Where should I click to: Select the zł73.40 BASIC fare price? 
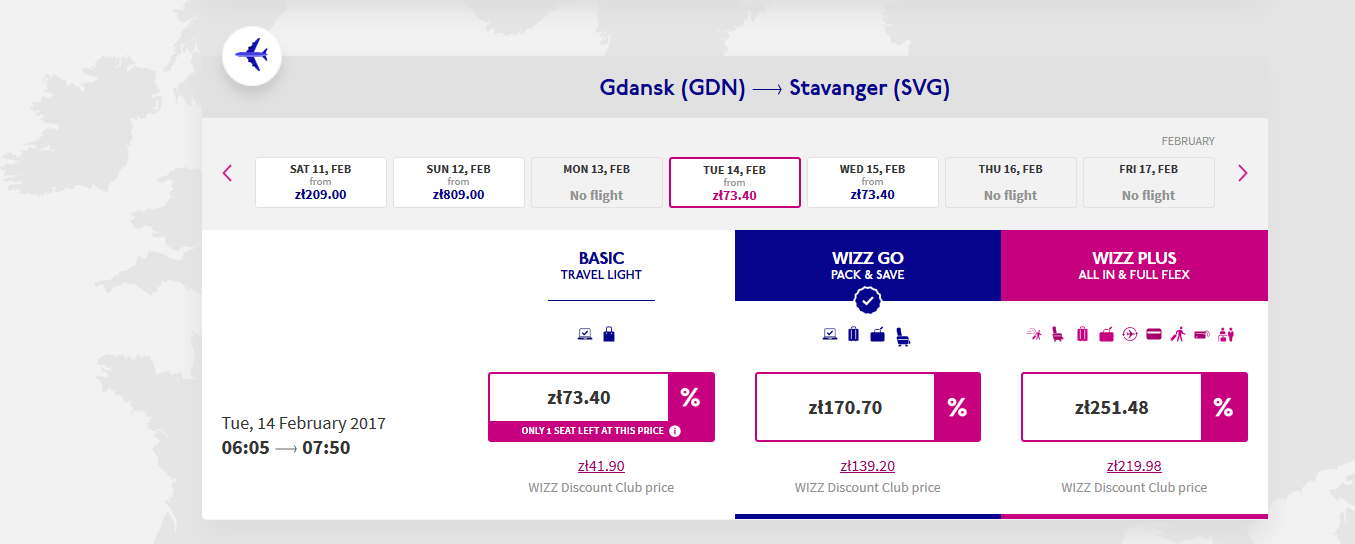(x=578, y=398)
